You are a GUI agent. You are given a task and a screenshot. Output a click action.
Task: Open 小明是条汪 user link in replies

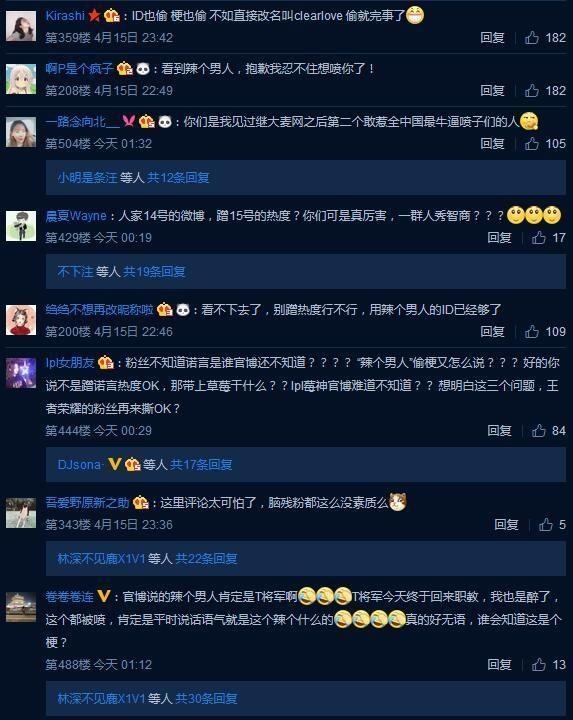(87, 178)
